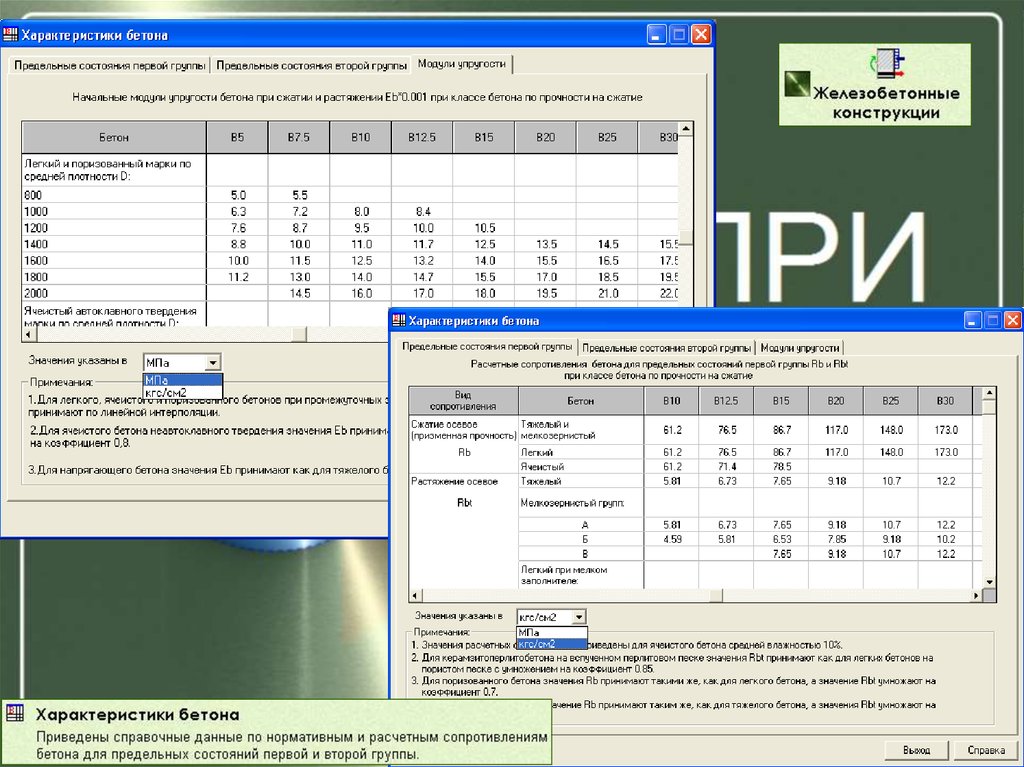1024x767 pixels.
Task: Select МПа in the Rb resistance window's units list
Action: (530, 632)
